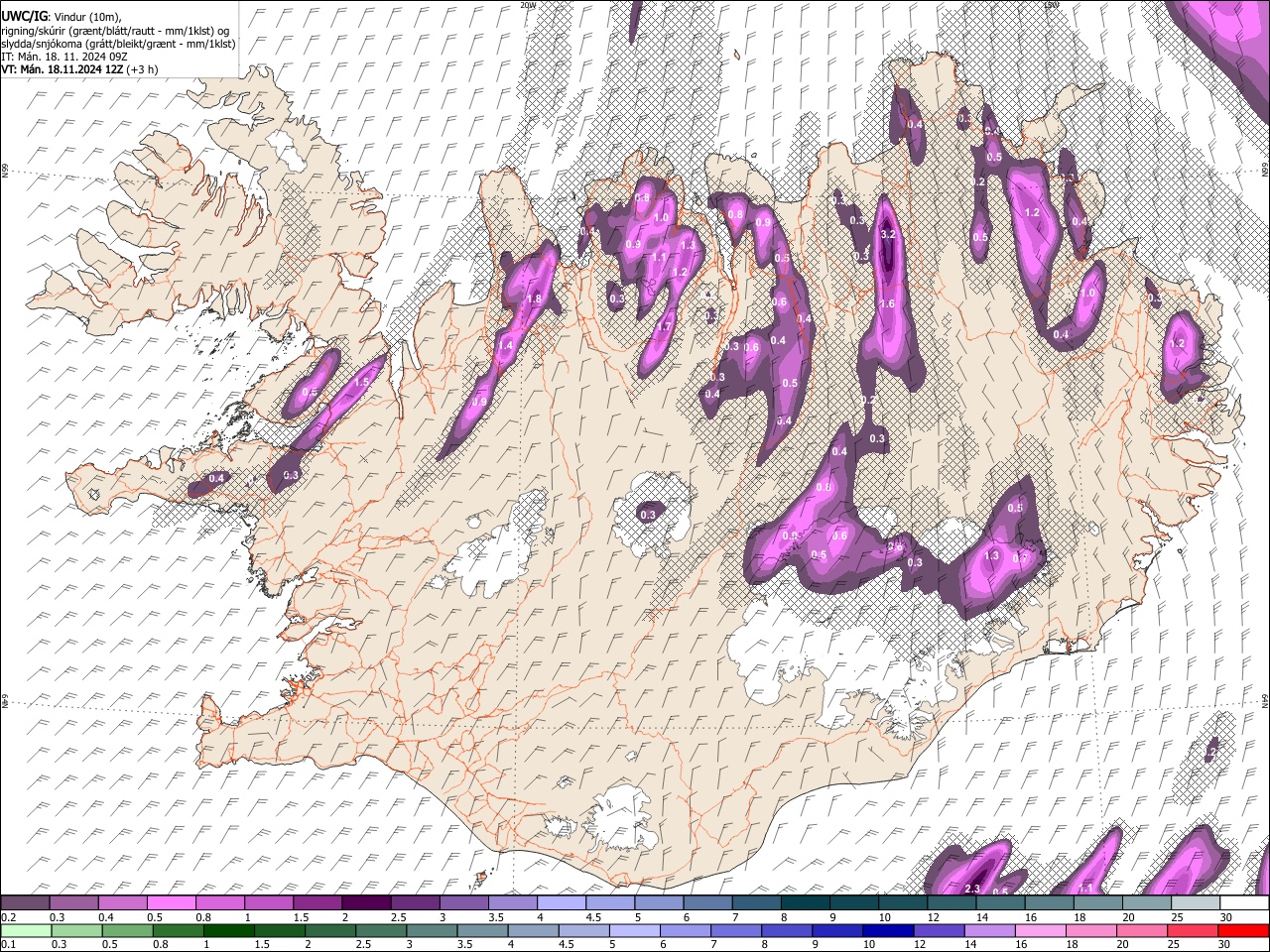Pick the darkest purple 2–2.5 snow legend swatch
The width and height of the screenshot is (1270, 952).
tap(365, 902)
